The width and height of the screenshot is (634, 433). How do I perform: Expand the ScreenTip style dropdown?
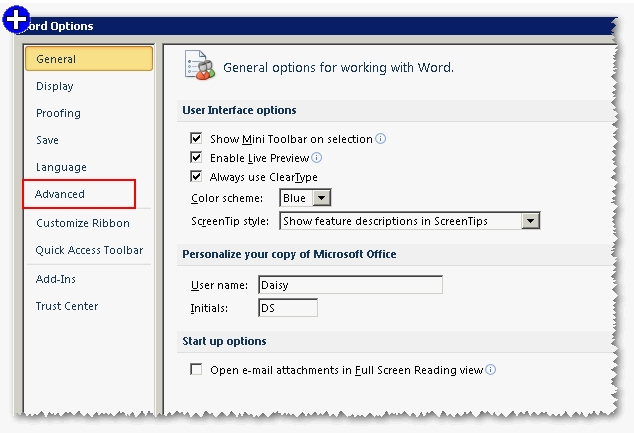(x=530, y=221)
